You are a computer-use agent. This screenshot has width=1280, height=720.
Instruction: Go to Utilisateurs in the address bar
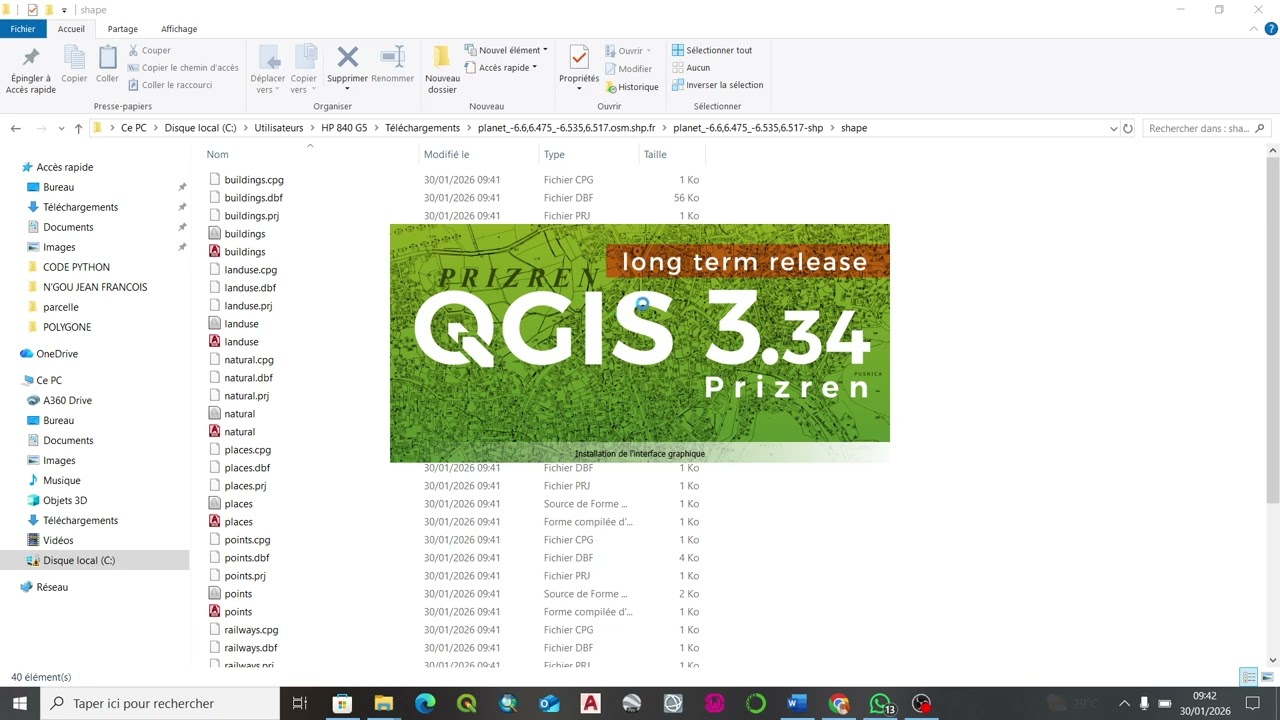279,128
